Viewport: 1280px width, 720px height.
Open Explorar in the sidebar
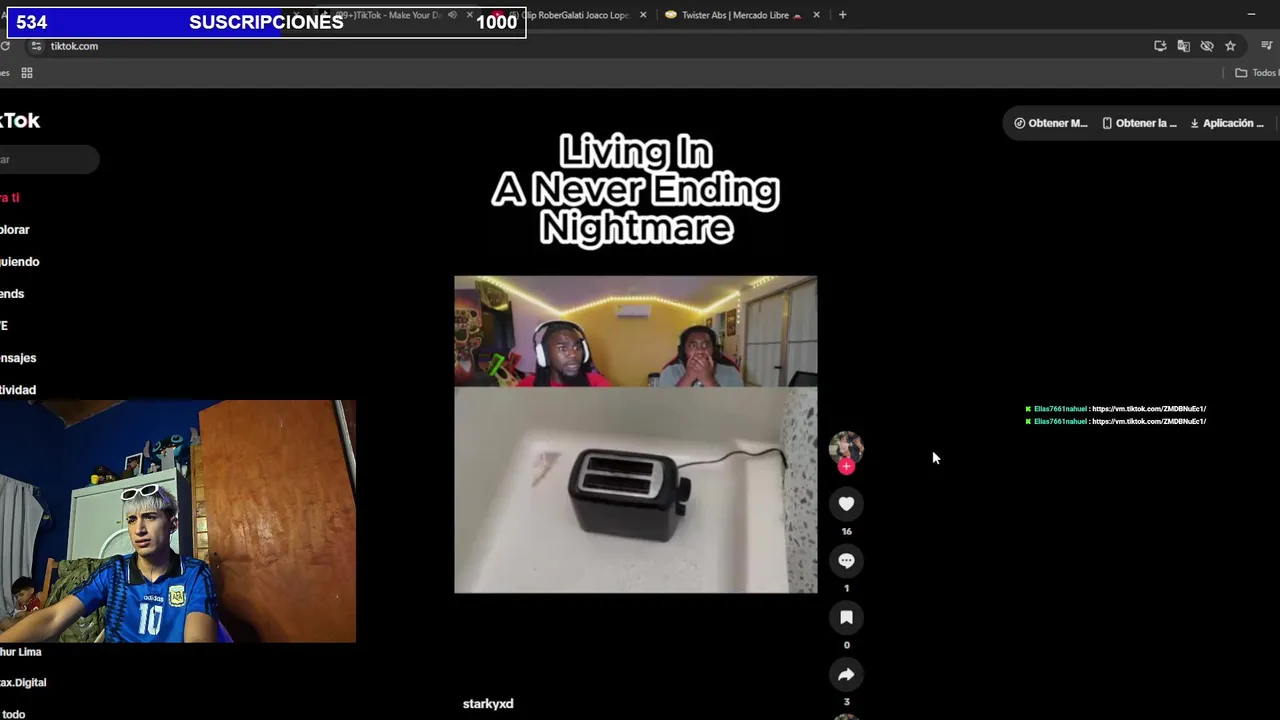(15, 229)
